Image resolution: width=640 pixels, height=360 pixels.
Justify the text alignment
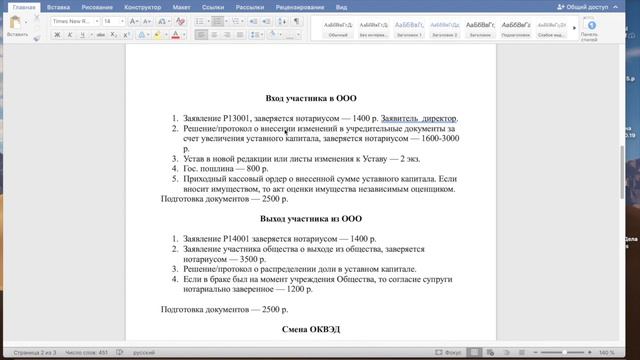coord(240,35)
